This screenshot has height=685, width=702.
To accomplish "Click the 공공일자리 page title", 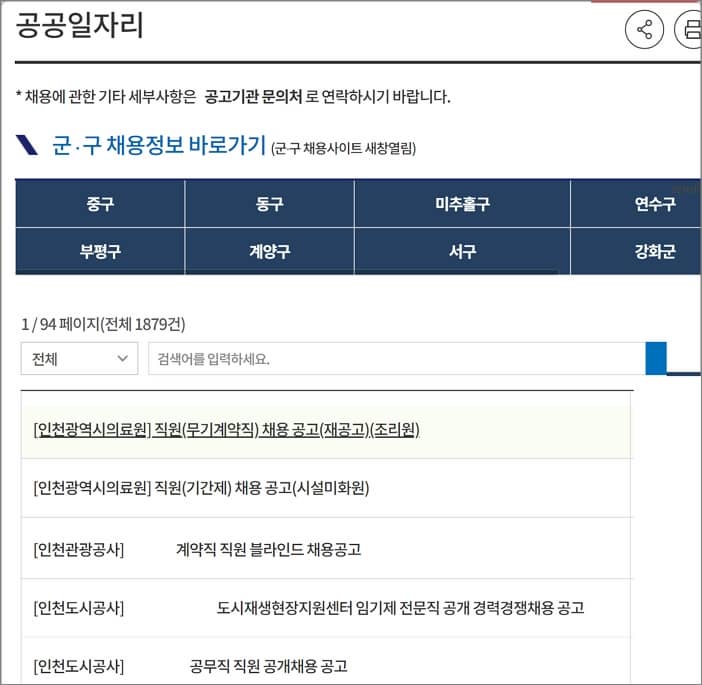I will click(79, 25).
